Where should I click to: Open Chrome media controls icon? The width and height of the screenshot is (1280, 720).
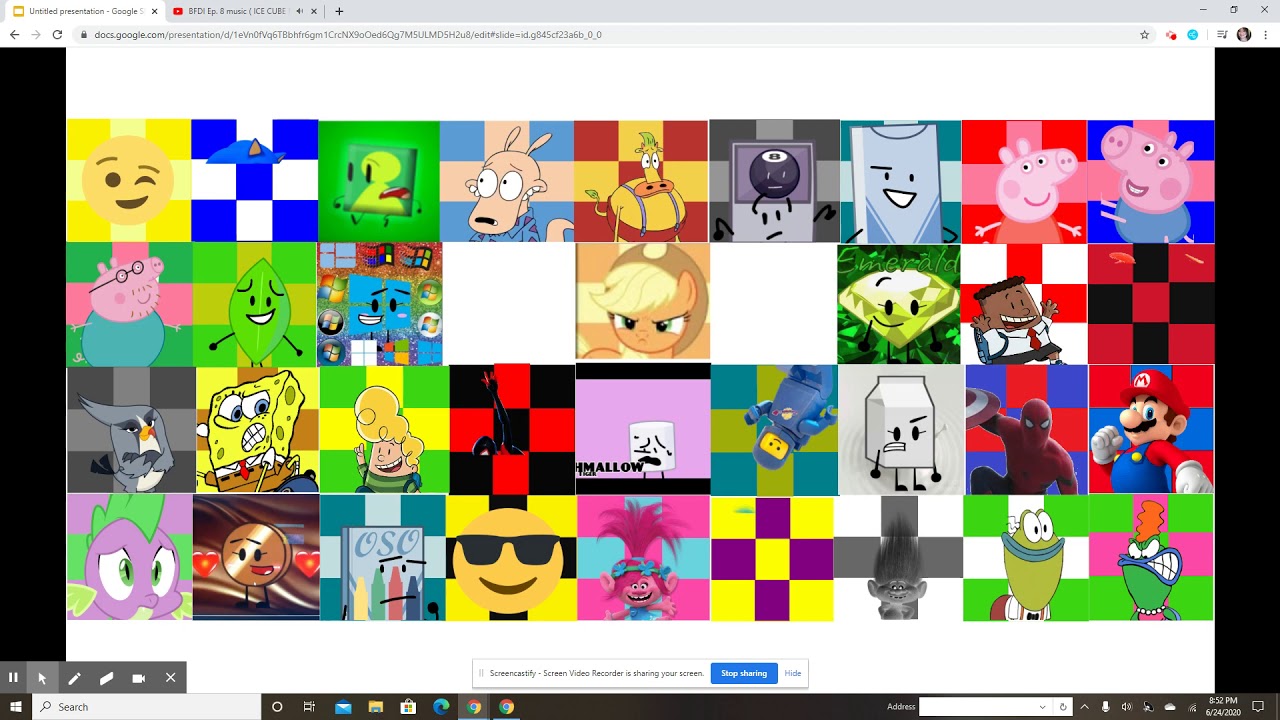[x=1222, y=34]
